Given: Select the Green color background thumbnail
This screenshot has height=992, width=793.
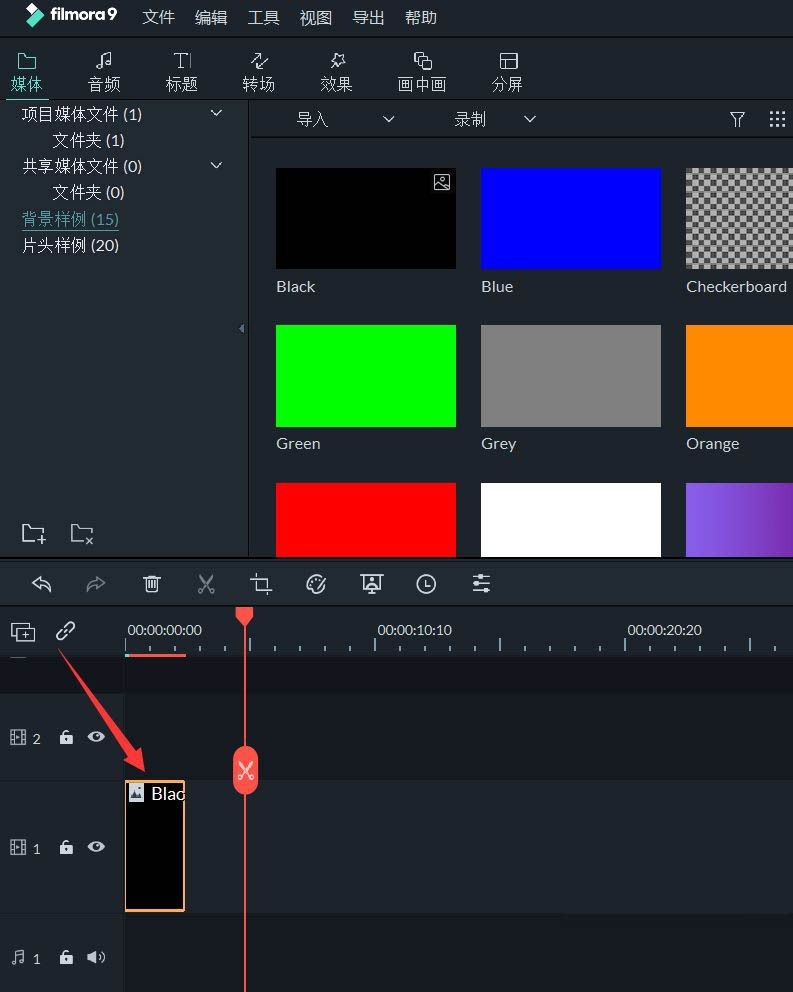Looking at the screenshot, I should point(365,376).
